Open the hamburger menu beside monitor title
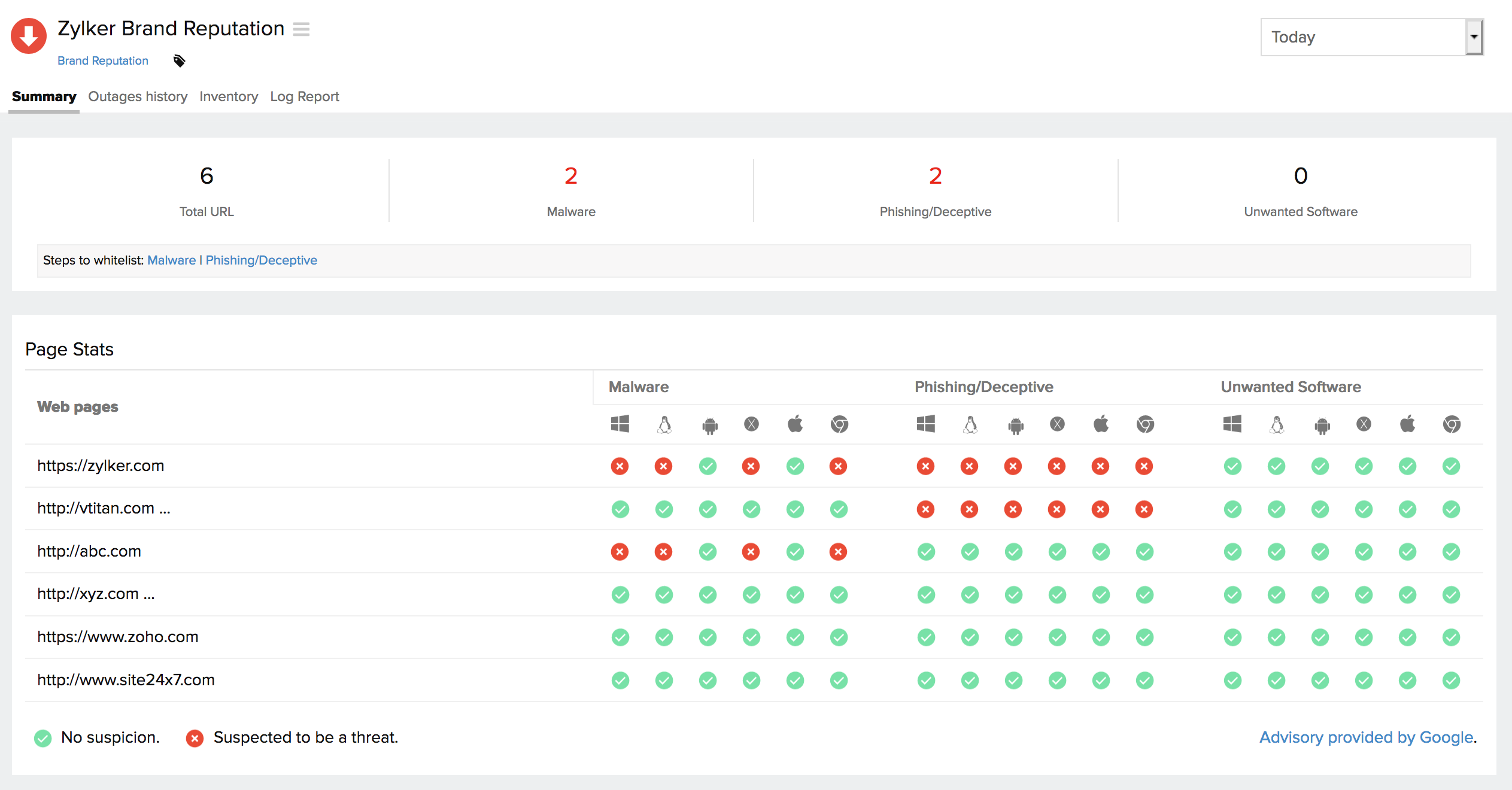 (x=301, y=29)
